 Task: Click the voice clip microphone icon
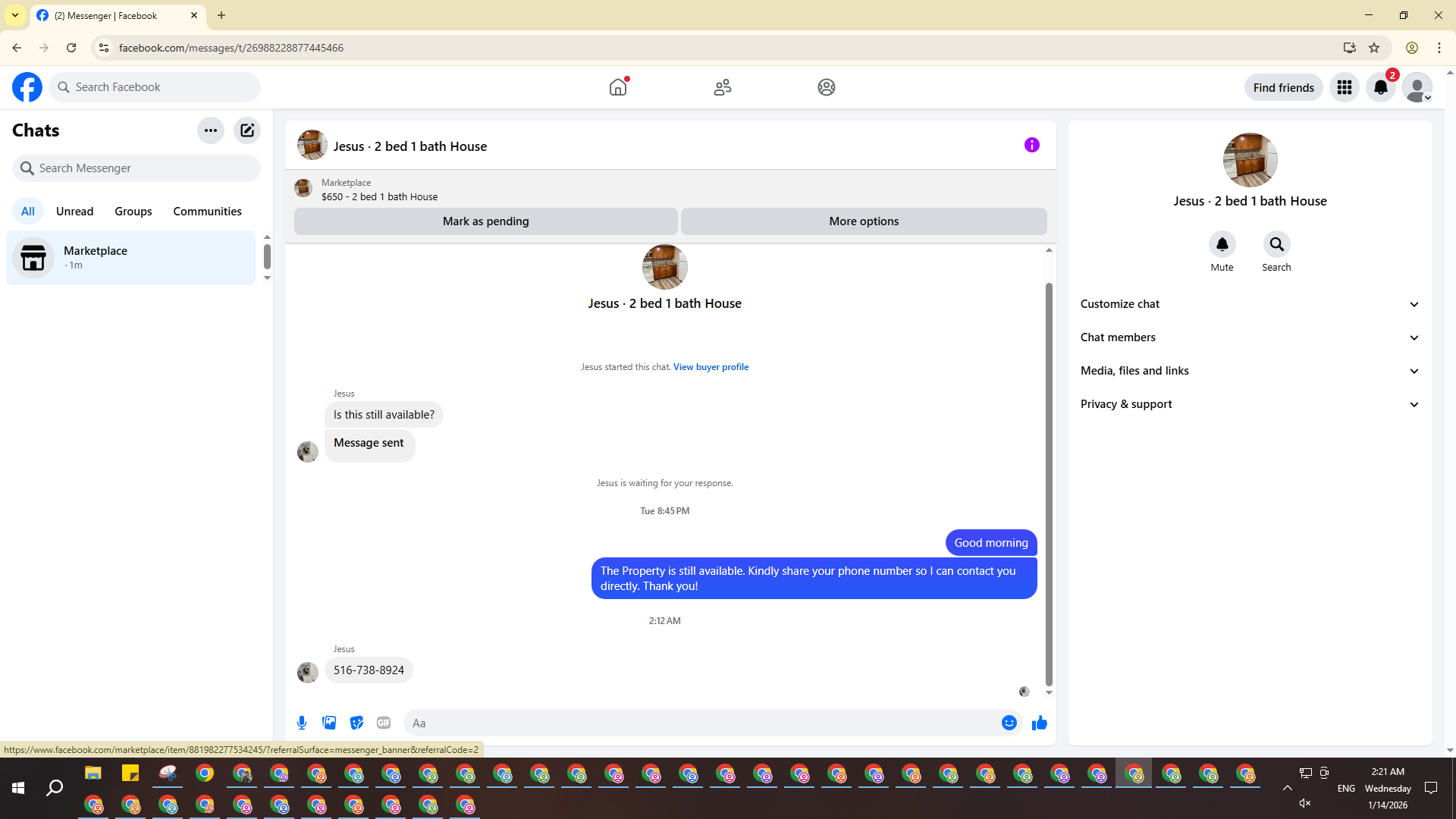pos(302,723)
